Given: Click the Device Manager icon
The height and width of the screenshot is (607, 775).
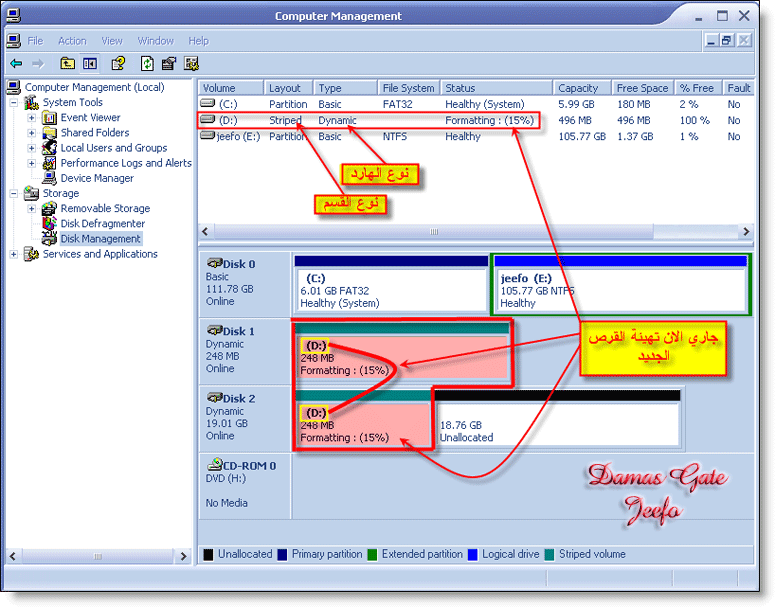Looking at the screenshot, I should pos(49,178).
